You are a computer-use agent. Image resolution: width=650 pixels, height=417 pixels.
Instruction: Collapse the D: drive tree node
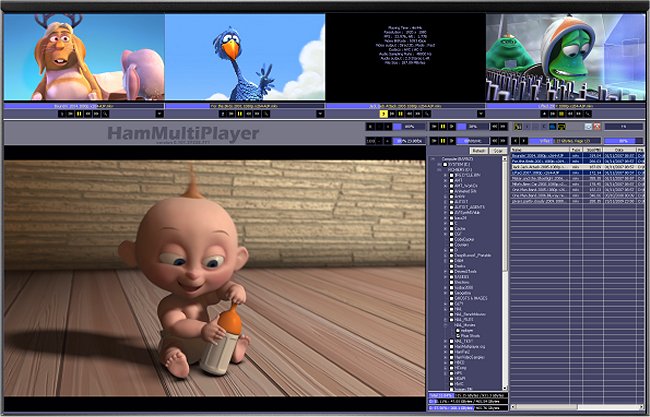tap(439, 170)
